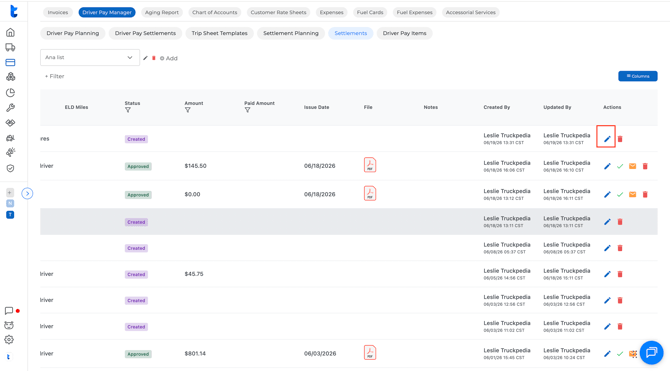Click the Driver Pay Manager pill
The width and height of the screenshot is (670, 371).
[x=107, y=12]
